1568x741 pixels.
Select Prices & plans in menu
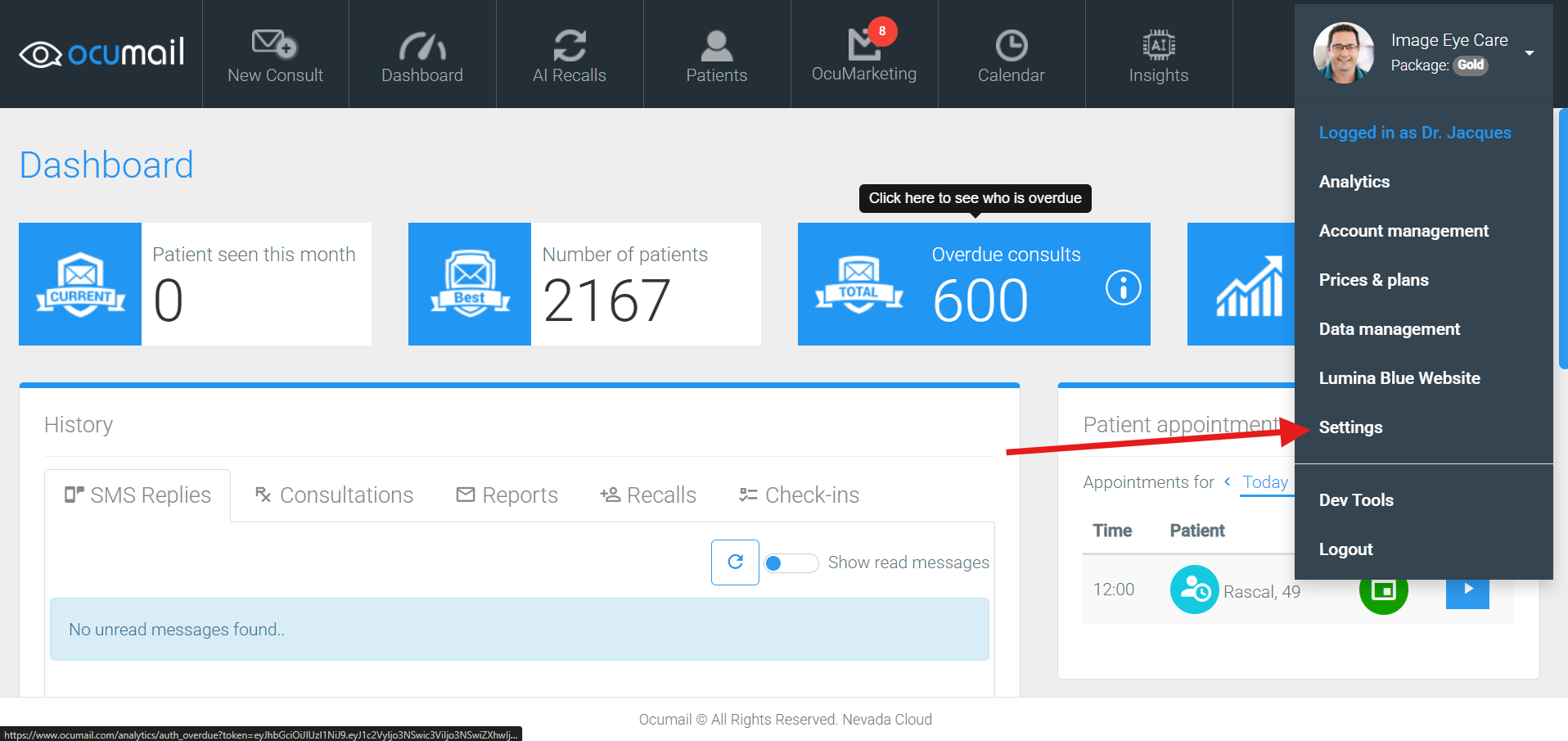point(1374,280)
